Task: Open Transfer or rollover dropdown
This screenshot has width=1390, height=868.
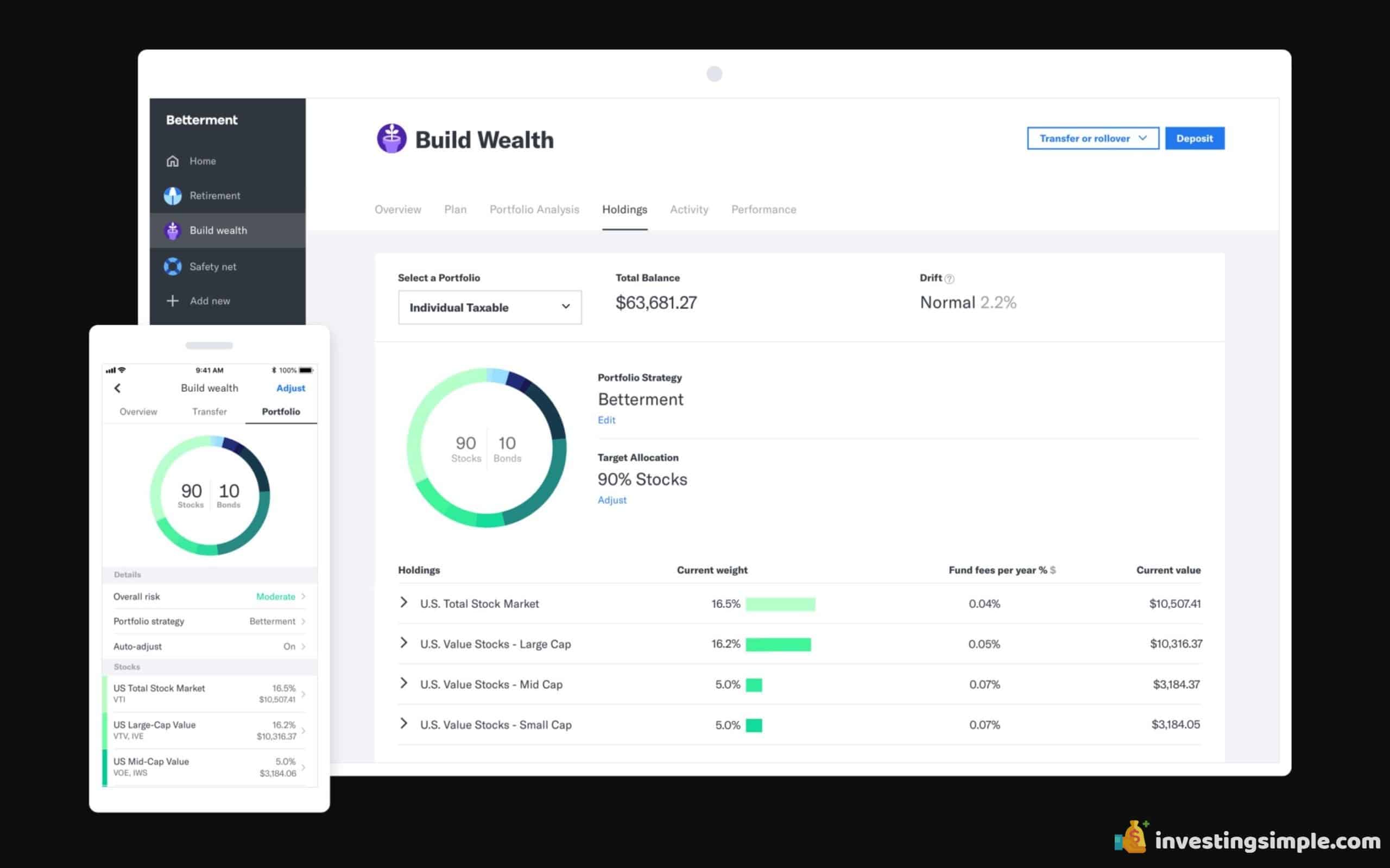Action: pos(1092,138)
